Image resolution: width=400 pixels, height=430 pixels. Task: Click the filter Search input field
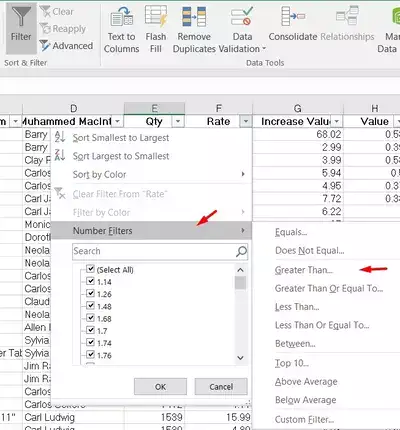click(154, 251)
